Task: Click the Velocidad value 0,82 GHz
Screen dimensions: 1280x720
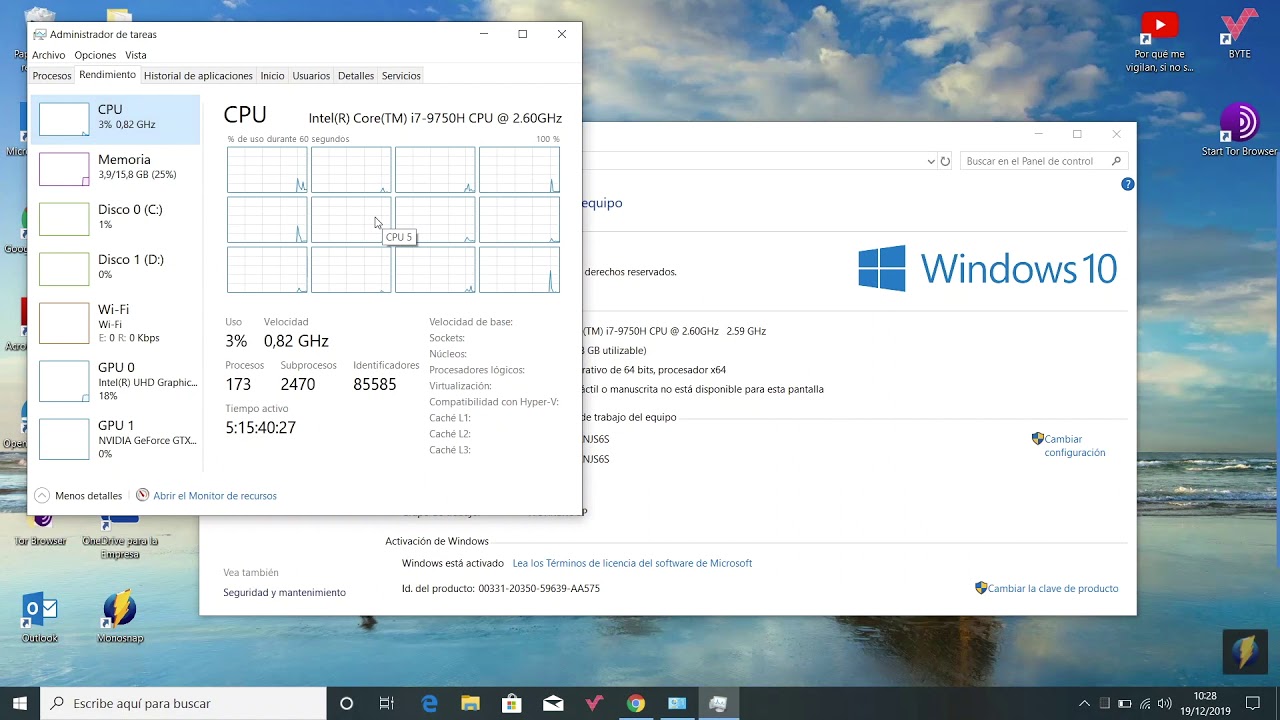Action: (296, 342)
